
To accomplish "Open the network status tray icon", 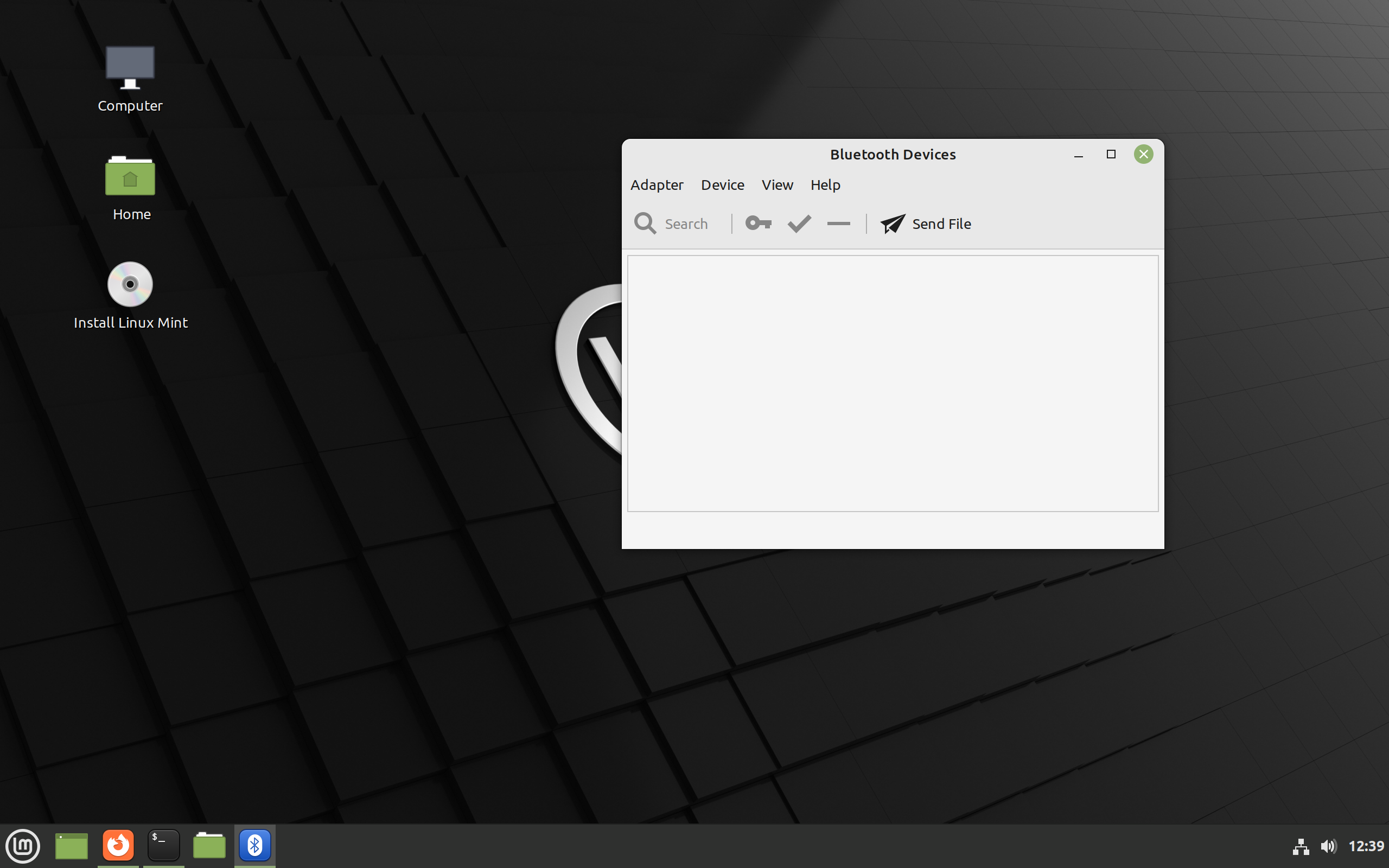I will pos(1301,846).
